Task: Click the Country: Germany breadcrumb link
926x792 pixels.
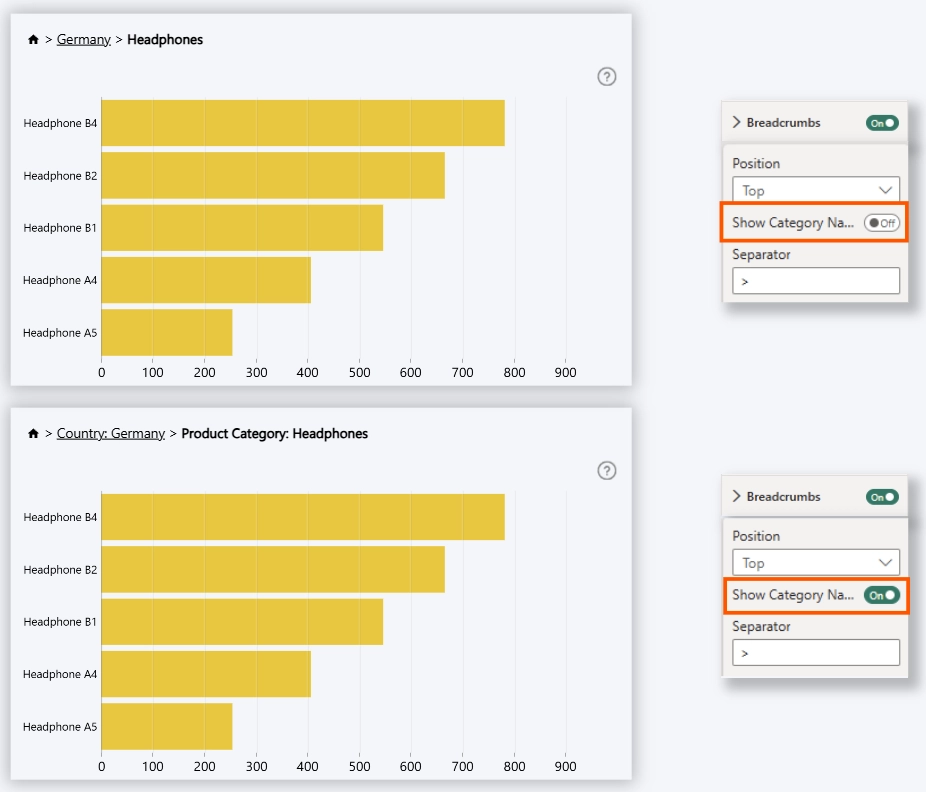Action: (110, 434)
